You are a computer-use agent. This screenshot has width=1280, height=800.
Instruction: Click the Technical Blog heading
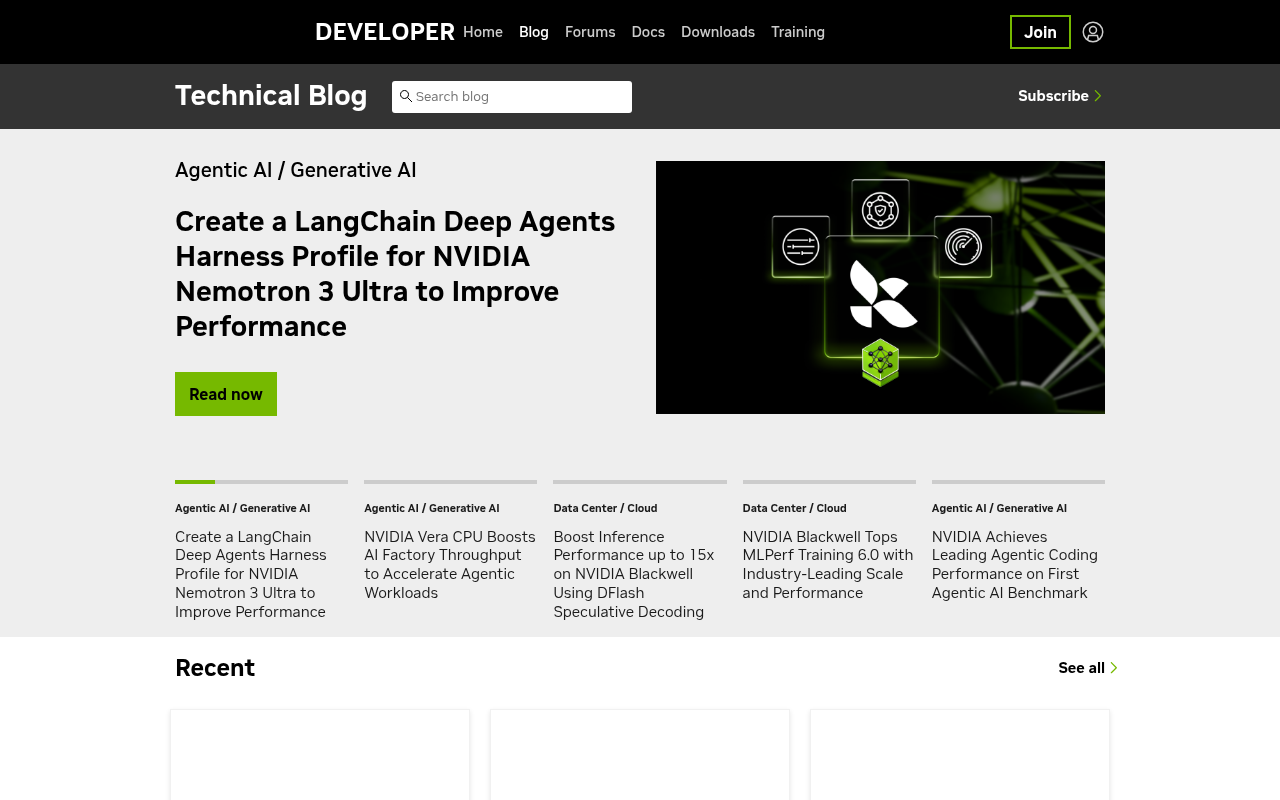[x=271, y=96]
